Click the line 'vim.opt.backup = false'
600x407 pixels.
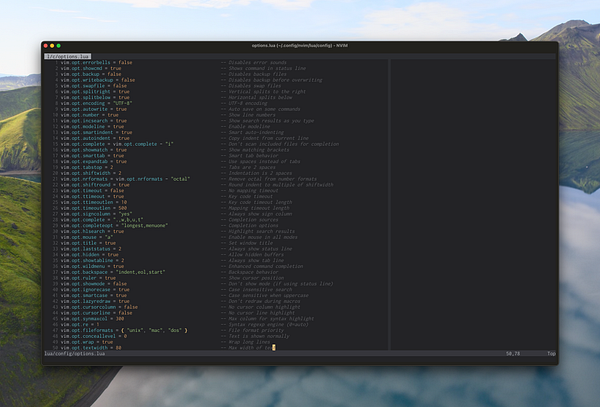tap(91, 74)
